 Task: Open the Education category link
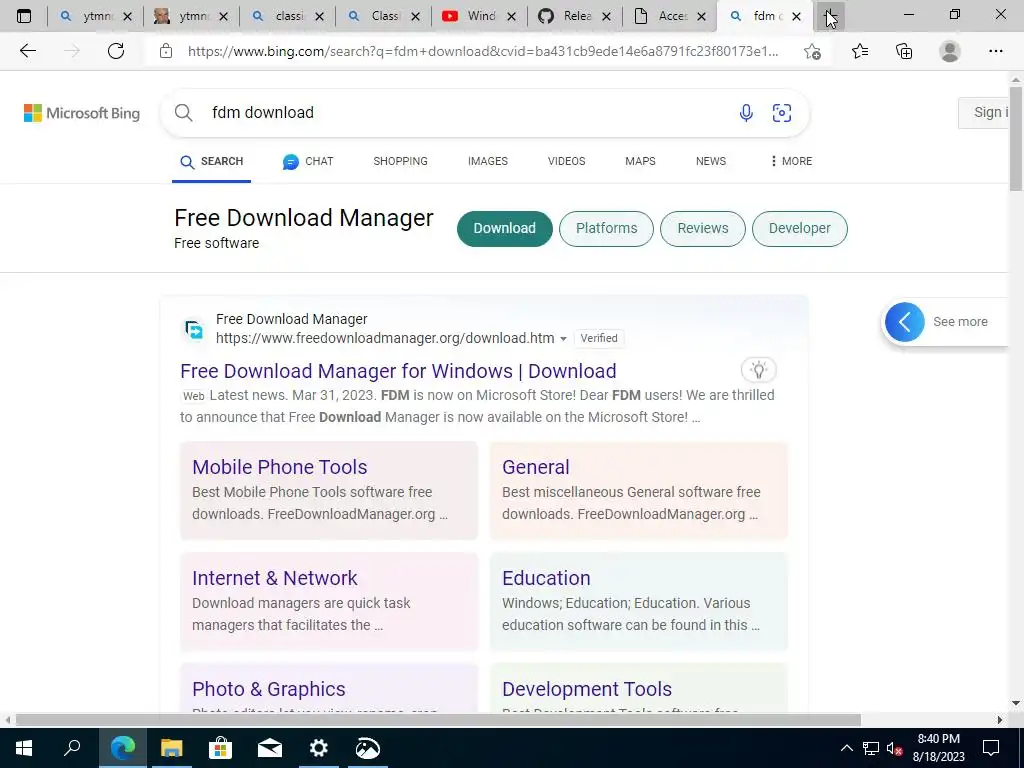click(547, 578)
